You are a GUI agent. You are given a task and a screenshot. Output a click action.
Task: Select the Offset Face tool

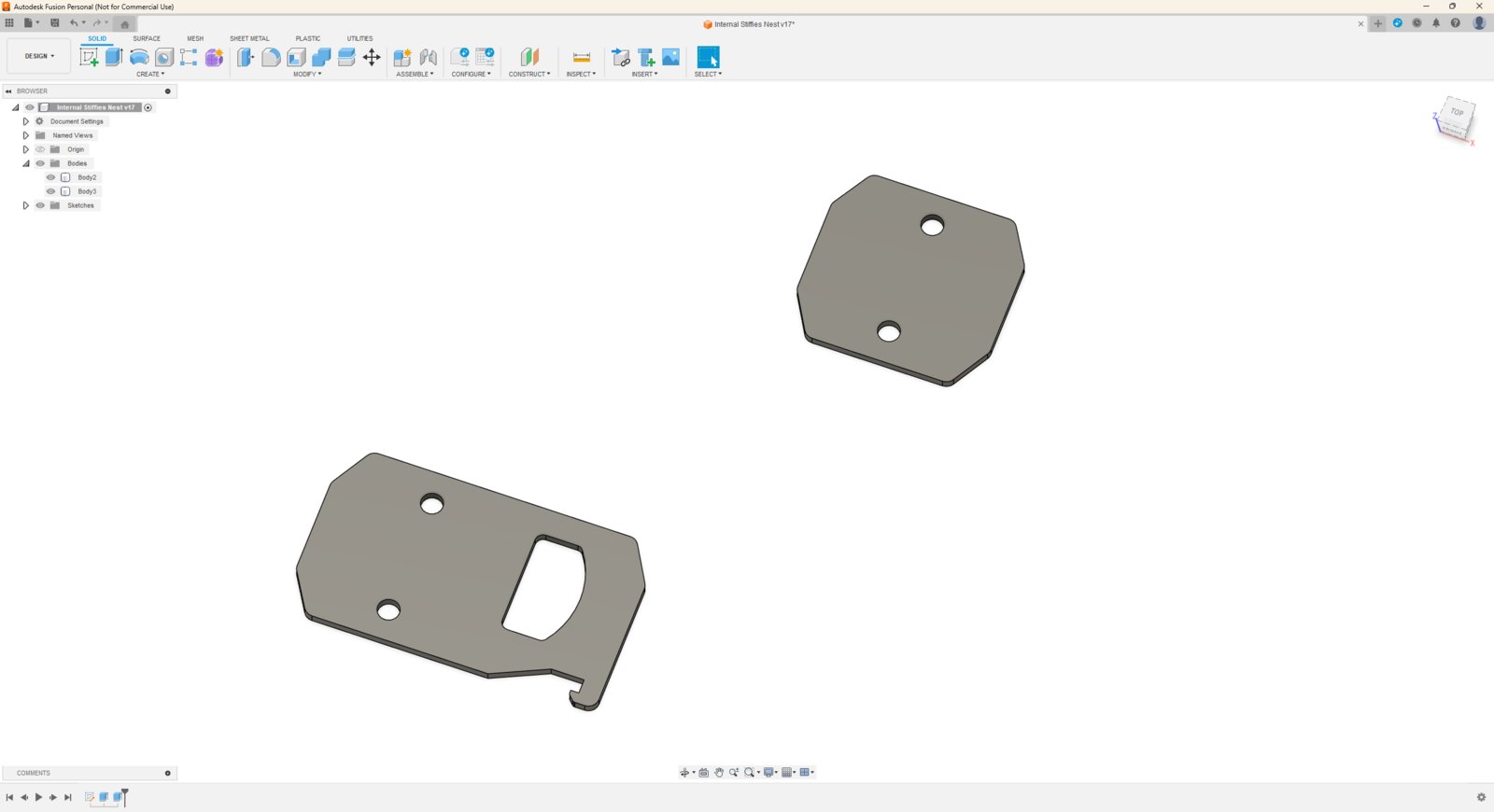pos(346,57)
